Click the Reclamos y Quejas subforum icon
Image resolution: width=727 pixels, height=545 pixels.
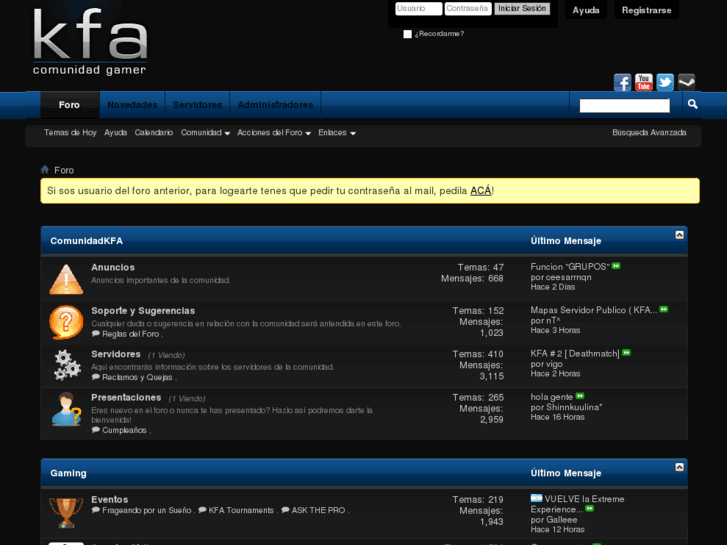coord(96,377)
